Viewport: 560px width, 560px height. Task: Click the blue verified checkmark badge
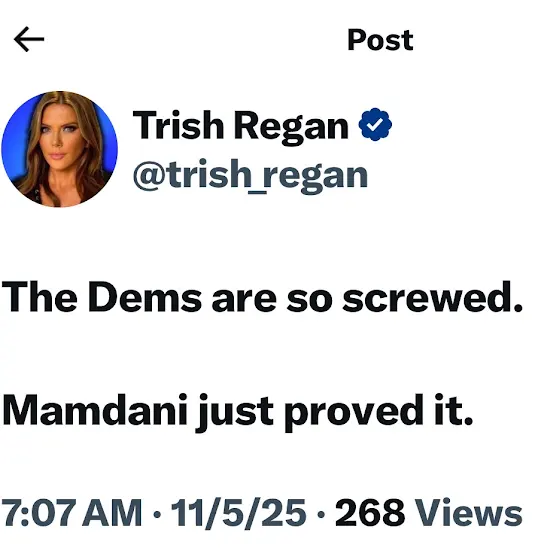point(375,124)
